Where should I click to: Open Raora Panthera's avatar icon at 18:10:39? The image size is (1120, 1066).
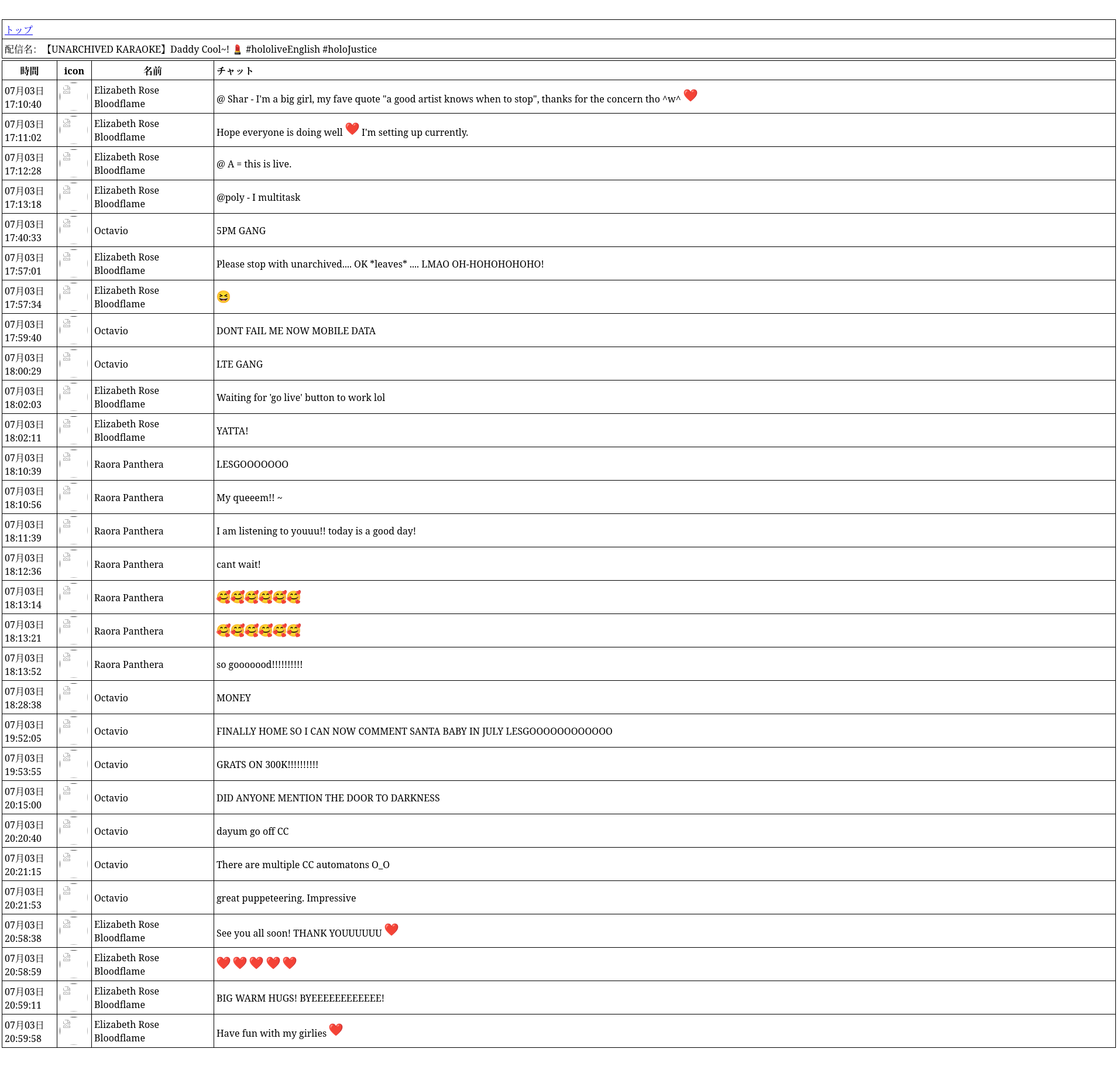point(74,464)
